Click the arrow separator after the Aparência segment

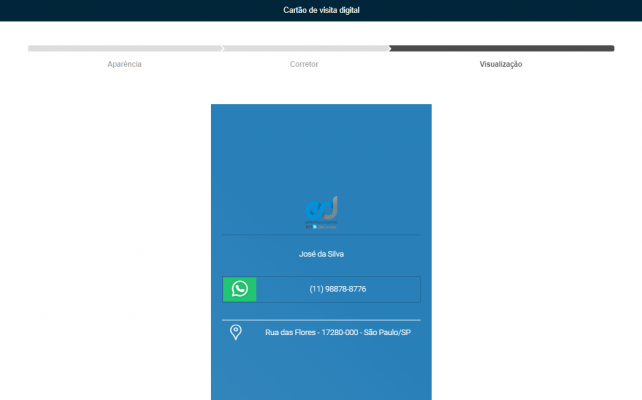coord(222,48)
